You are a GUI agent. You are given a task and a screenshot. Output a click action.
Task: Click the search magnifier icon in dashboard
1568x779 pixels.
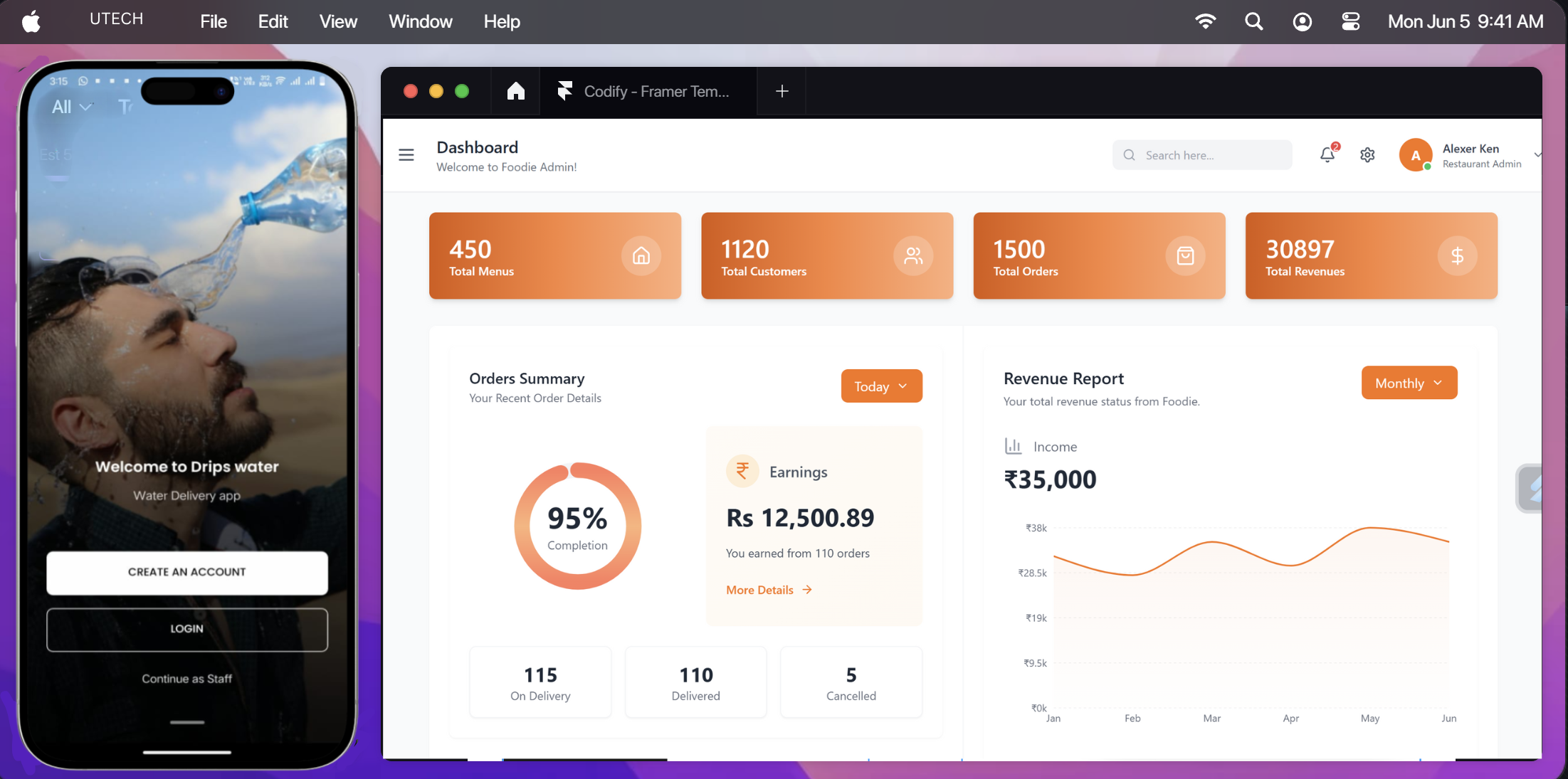pos(1130,155)
